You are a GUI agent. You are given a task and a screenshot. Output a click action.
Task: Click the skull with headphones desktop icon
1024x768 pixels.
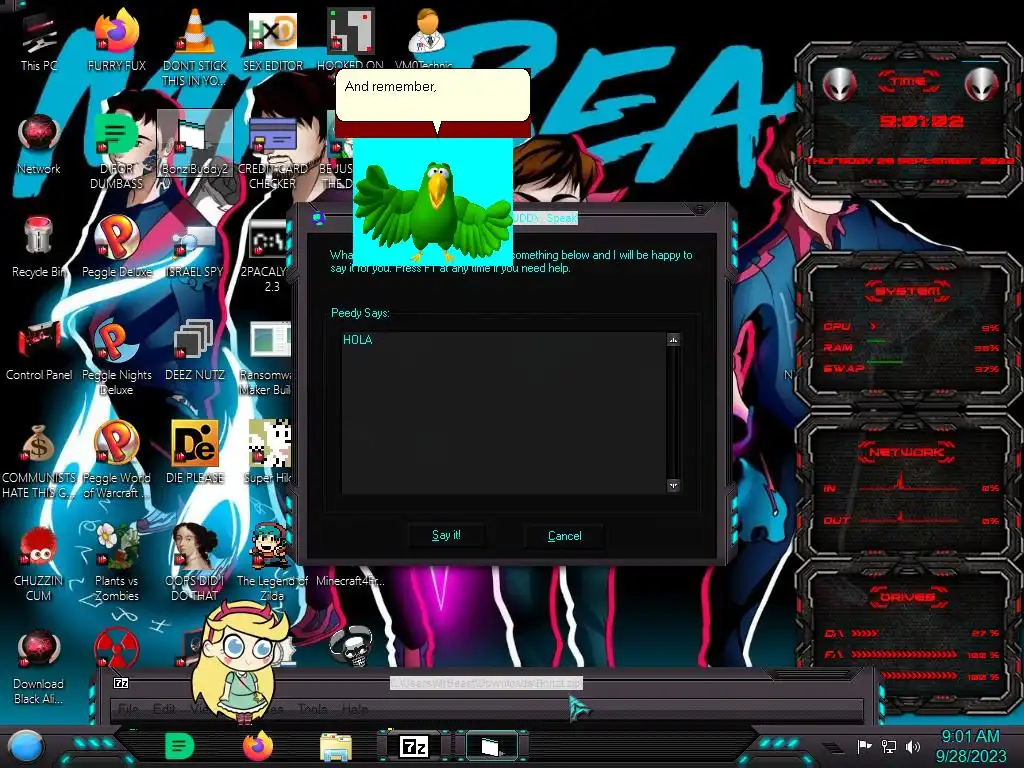coord(351,647)
